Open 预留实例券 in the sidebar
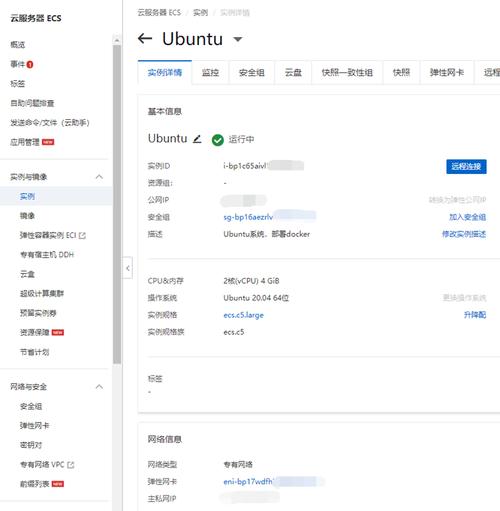 click(x=38, y=313)
